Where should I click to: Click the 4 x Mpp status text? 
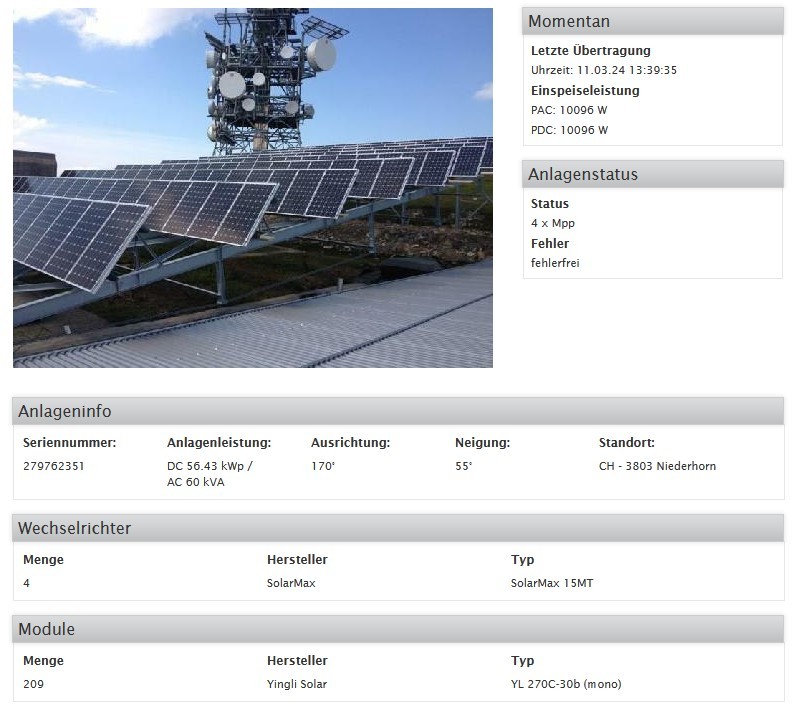(x=553, y=223)
